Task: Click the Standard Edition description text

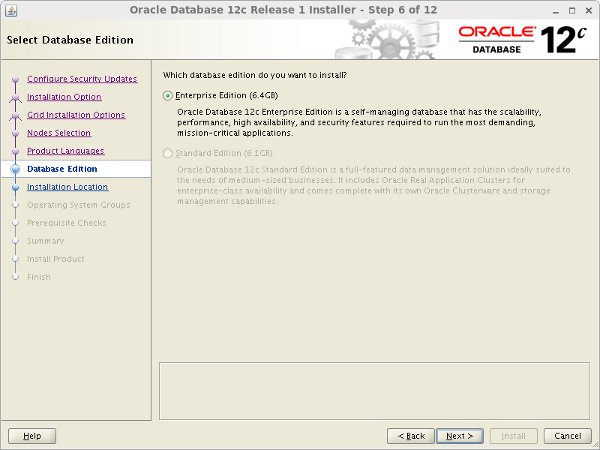Action: [x=373, y=185]
